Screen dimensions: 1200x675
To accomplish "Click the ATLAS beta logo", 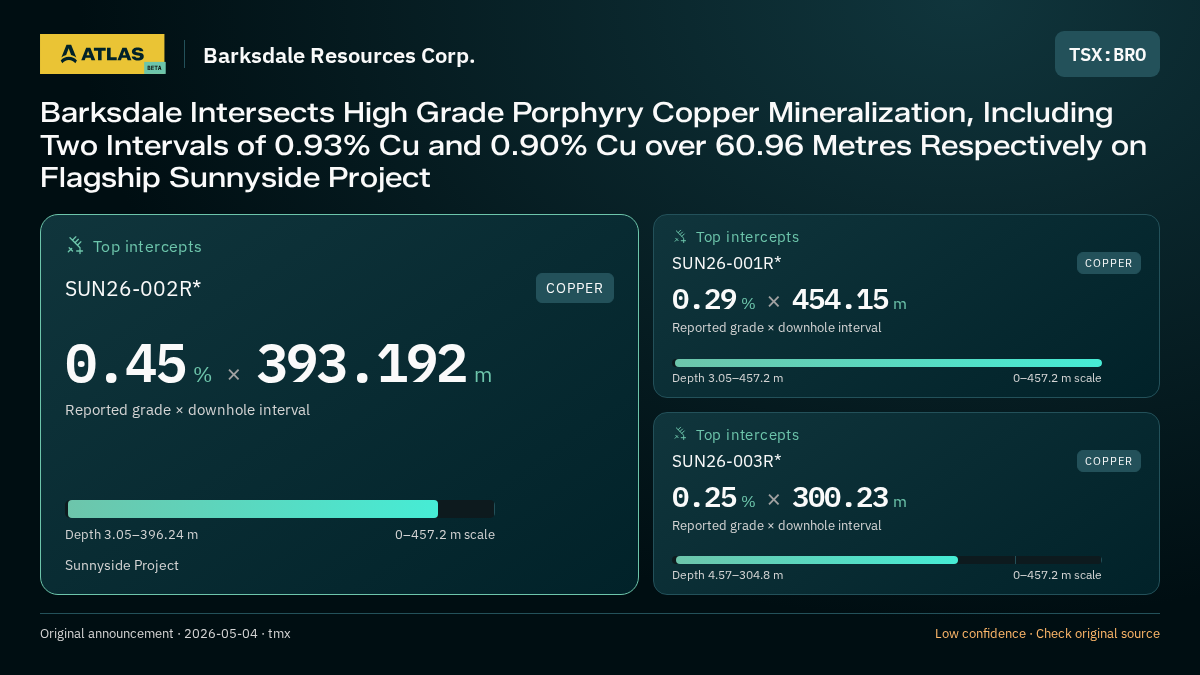I will (x=102, y=54).
